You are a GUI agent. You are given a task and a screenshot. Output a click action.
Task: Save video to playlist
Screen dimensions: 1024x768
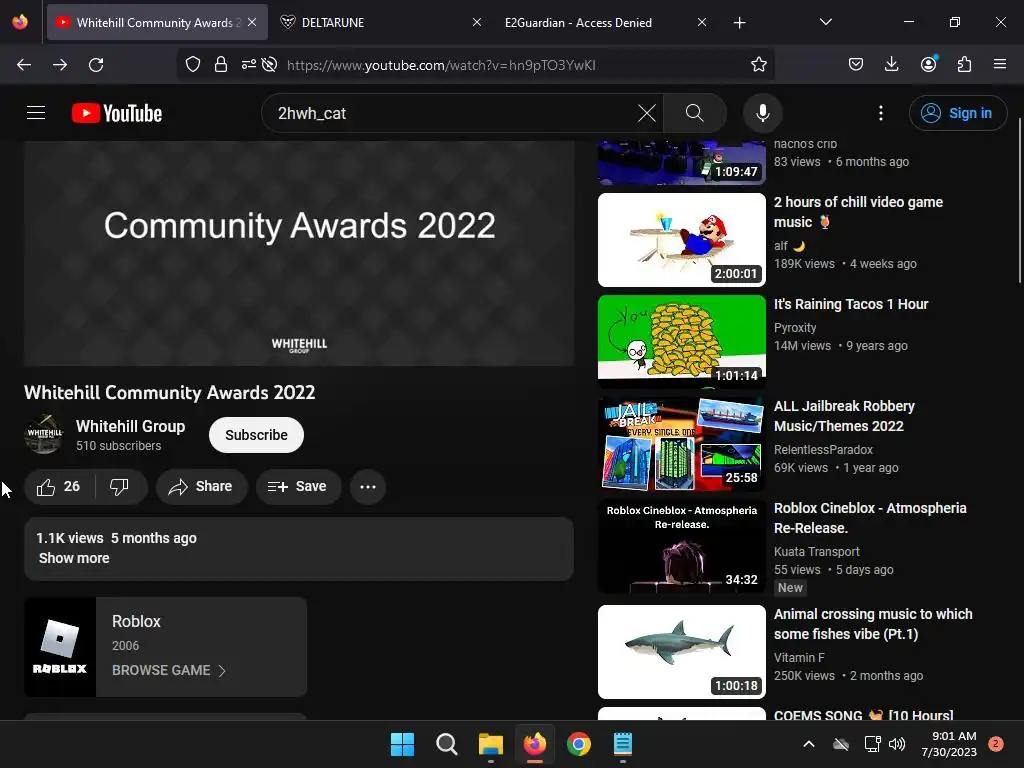click(x=298, y=487)
